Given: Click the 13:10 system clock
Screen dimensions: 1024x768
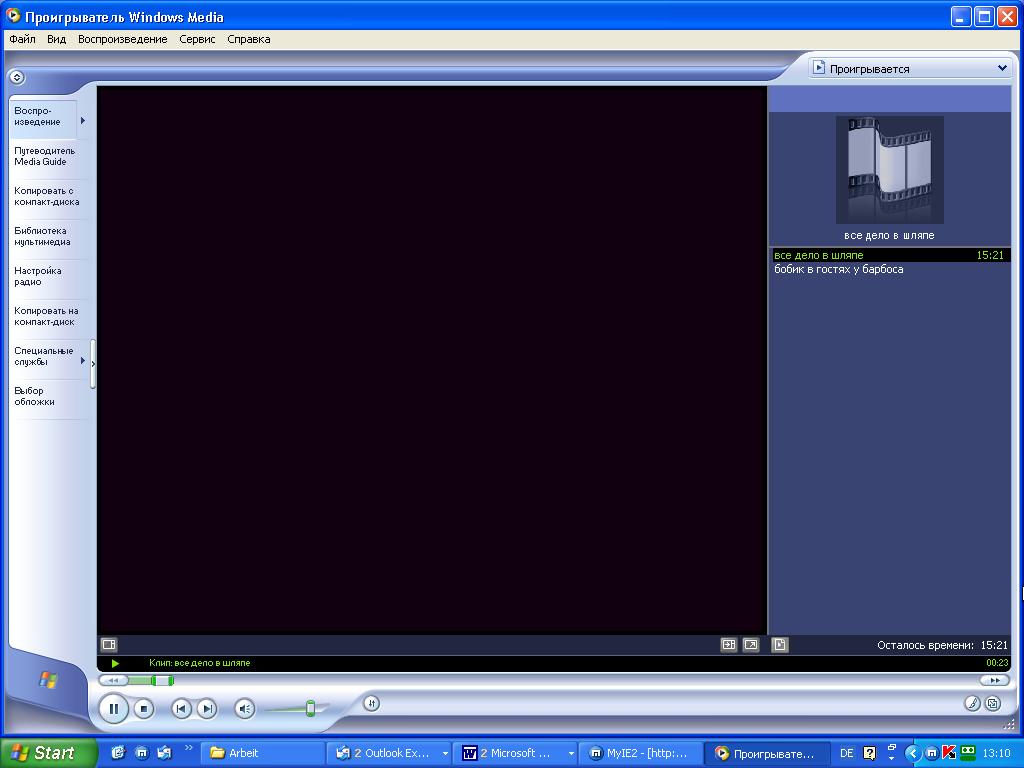Looking at the screenshot, I should (996, 753).
